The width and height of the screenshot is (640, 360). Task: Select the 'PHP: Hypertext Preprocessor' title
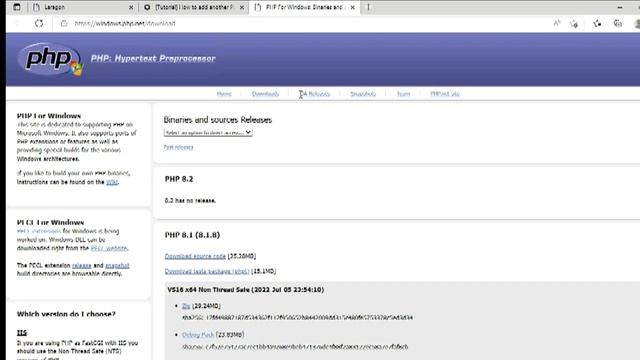(x=153, y=58)
